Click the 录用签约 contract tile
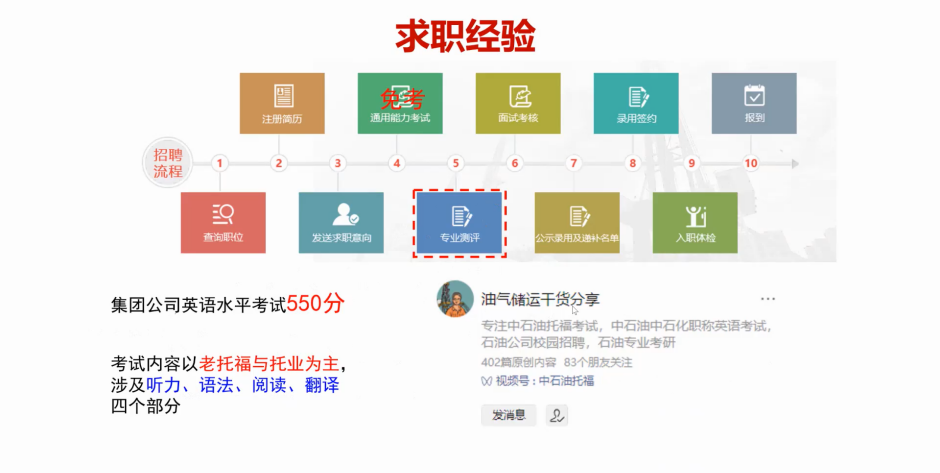 [635, 103]
